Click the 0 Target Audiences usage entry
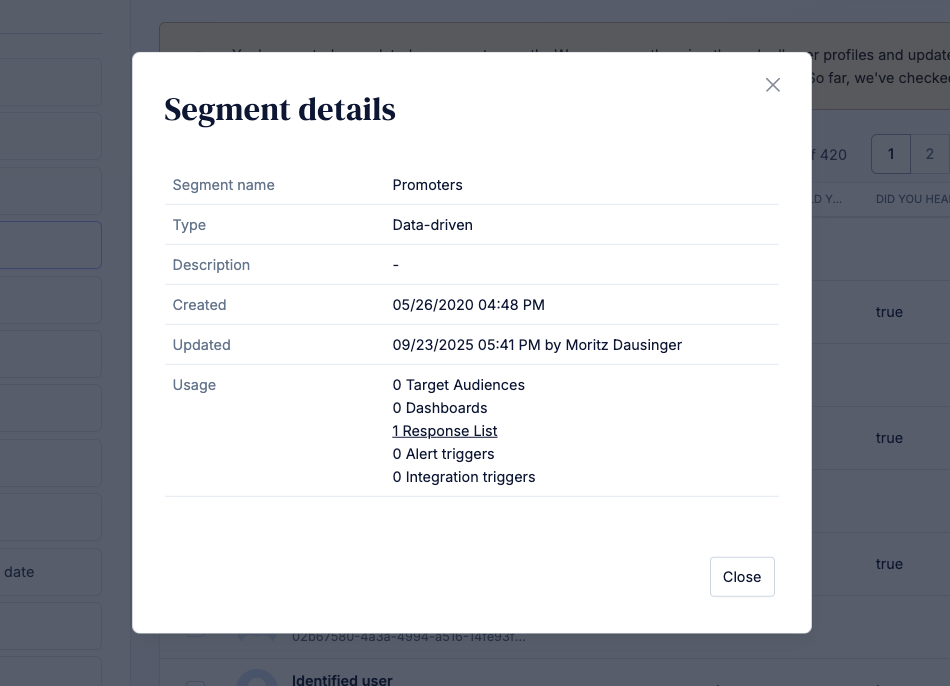This screenshot has width=950, height=686. [x=458, y=385]
